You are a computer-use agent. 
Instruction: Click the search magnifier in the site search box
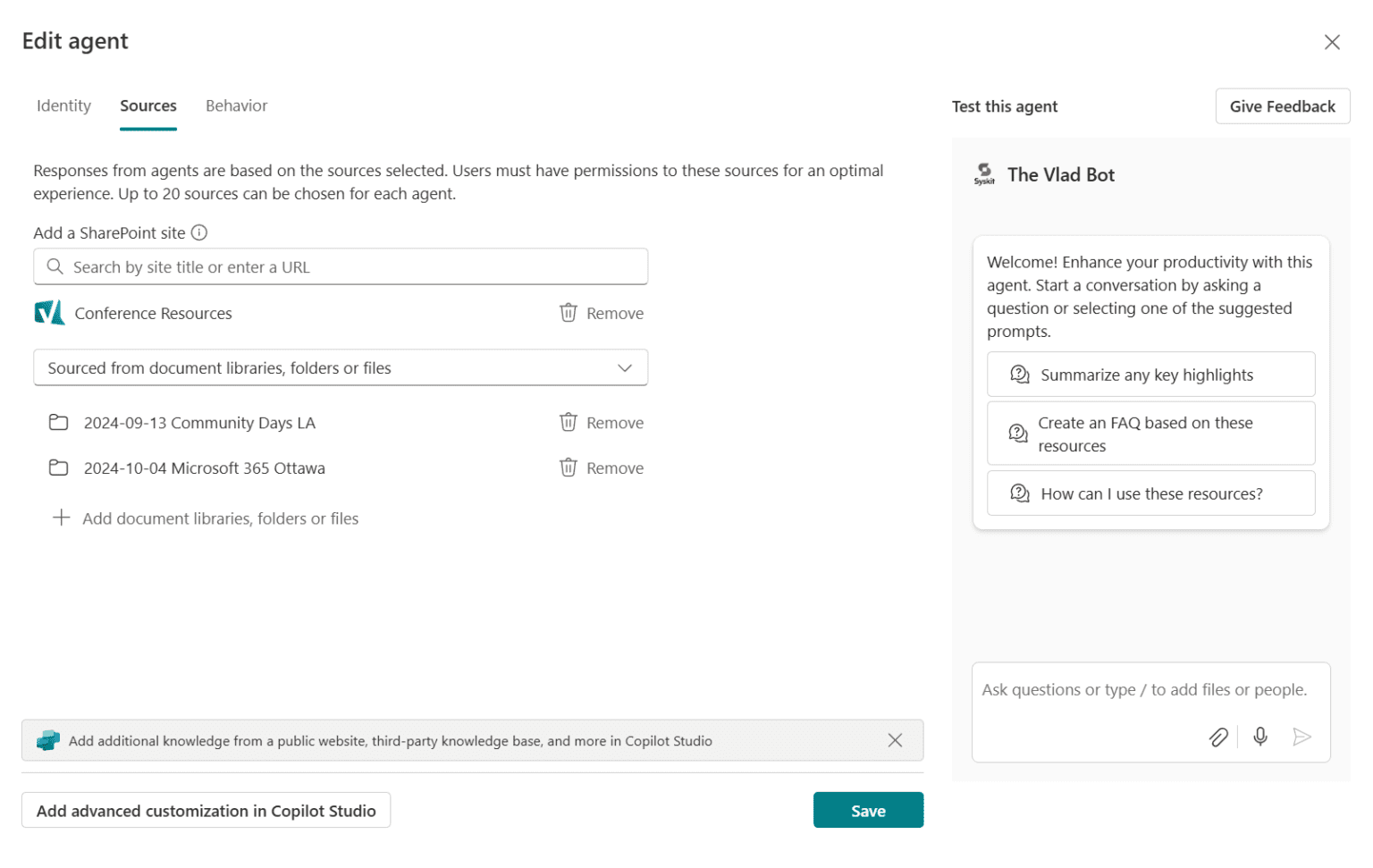pos(55,266)
